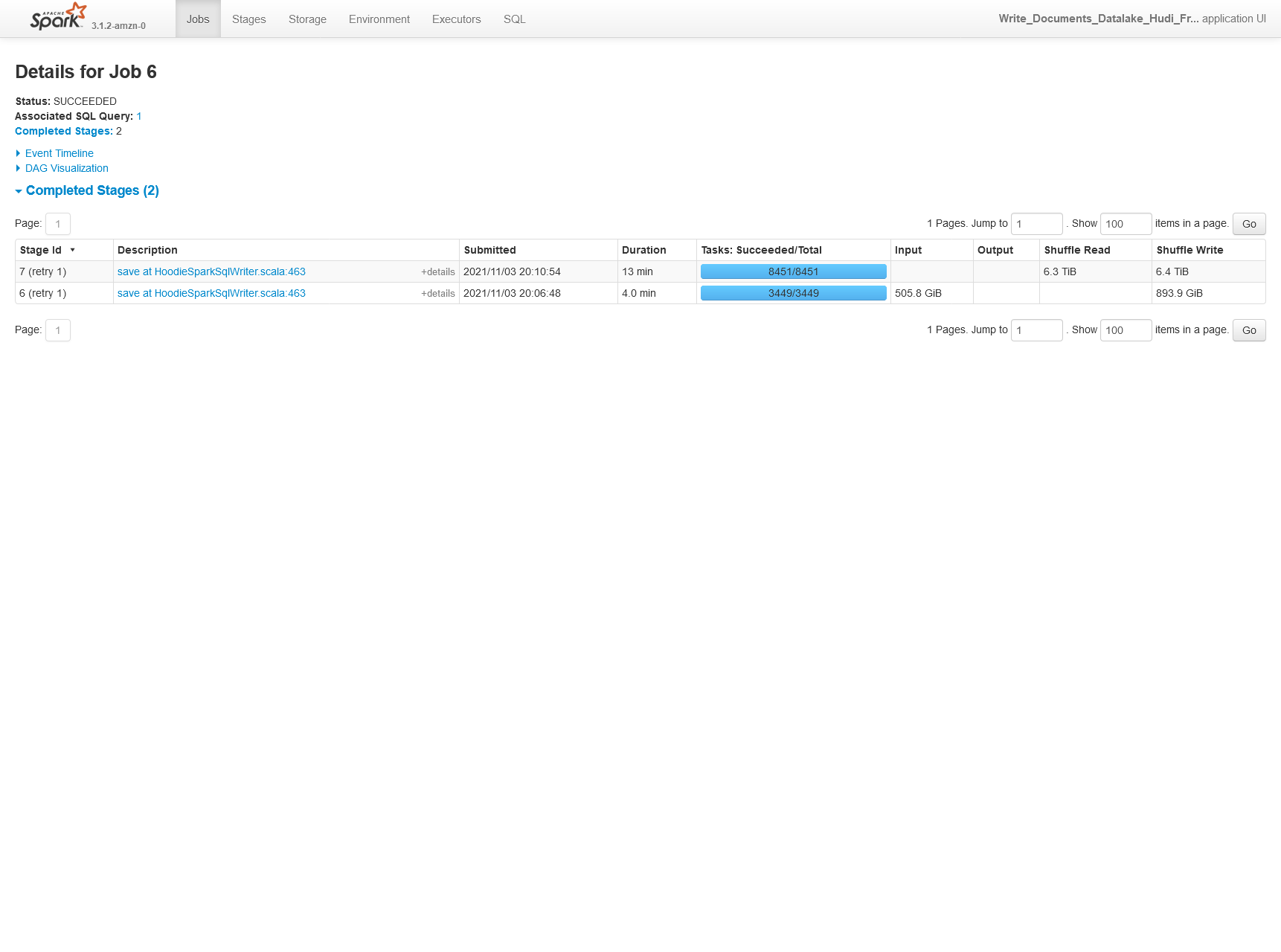Screen dimensions: 1281x952
Task: Open the Environment tab
Action: (379, 19)
